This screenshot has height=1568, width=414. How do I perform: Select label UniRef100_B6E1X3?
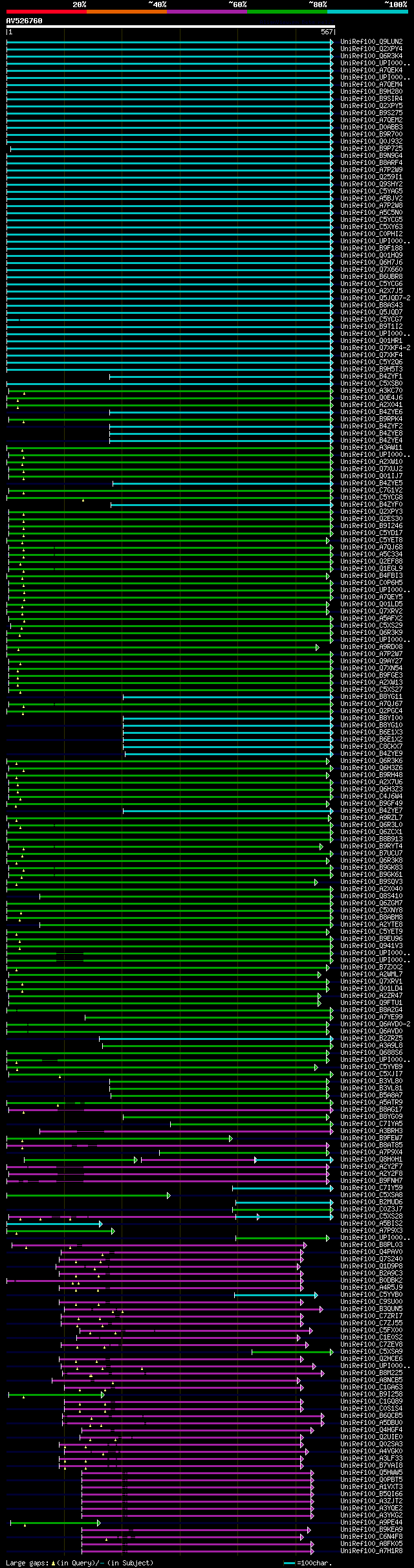point(371,733)
